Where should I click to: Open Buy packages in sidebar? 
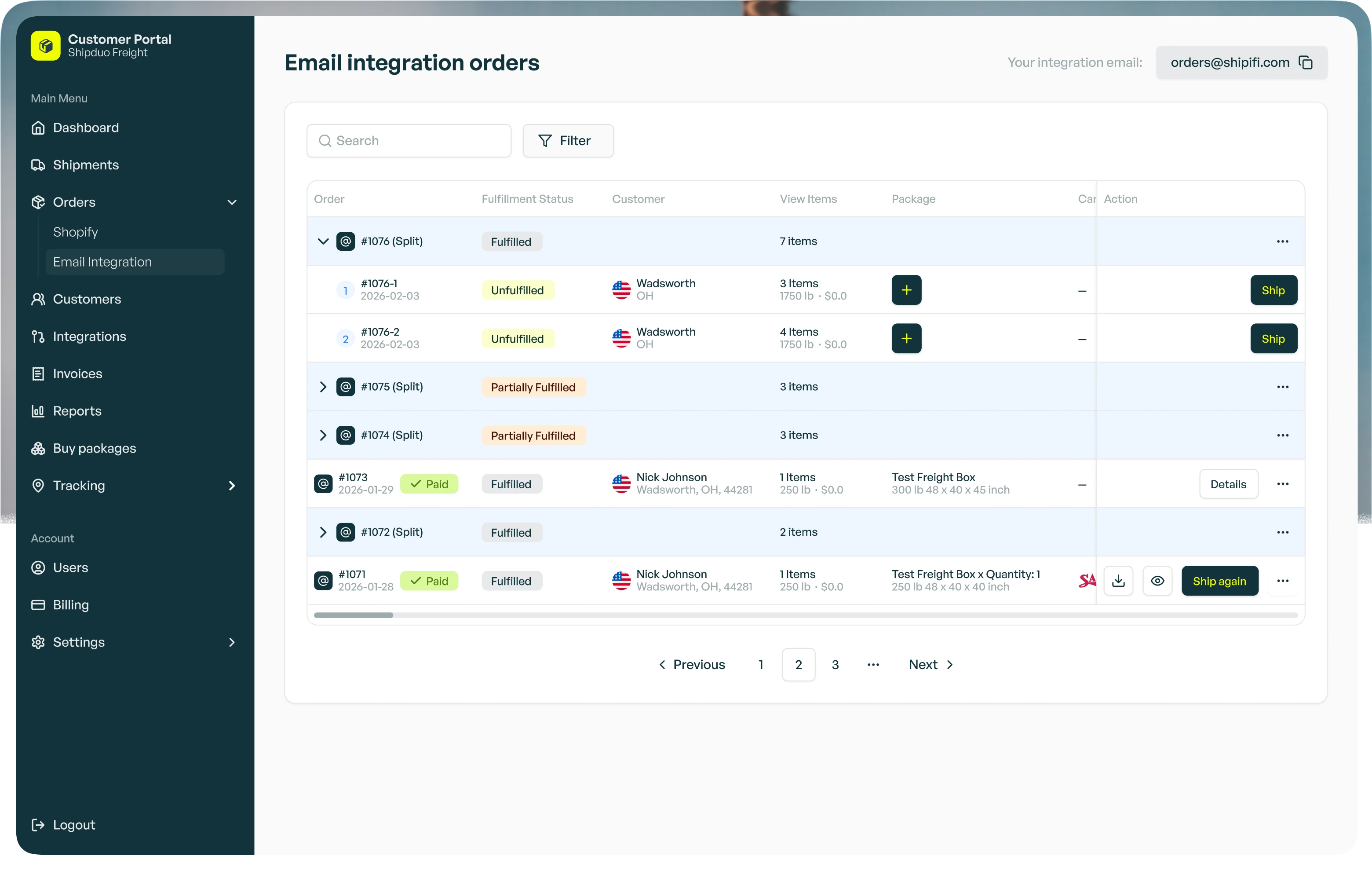(95, 449)
